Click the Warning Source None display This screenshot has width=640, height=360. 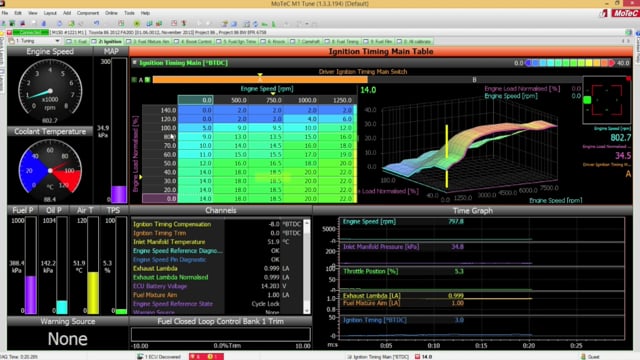(67, 339)
